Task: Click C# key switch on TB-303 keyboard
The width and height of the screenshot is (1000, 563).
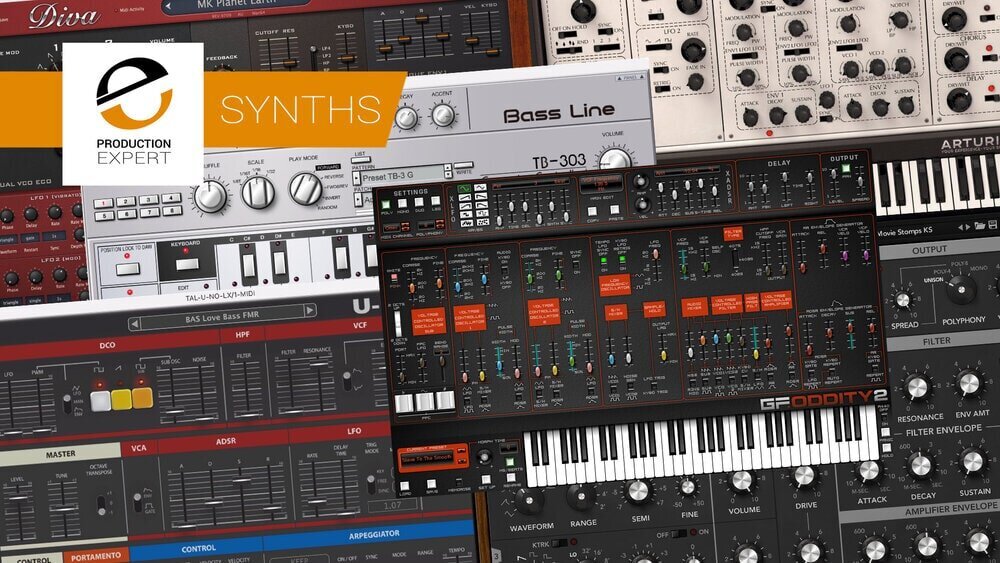Action: tap(249, 264)
